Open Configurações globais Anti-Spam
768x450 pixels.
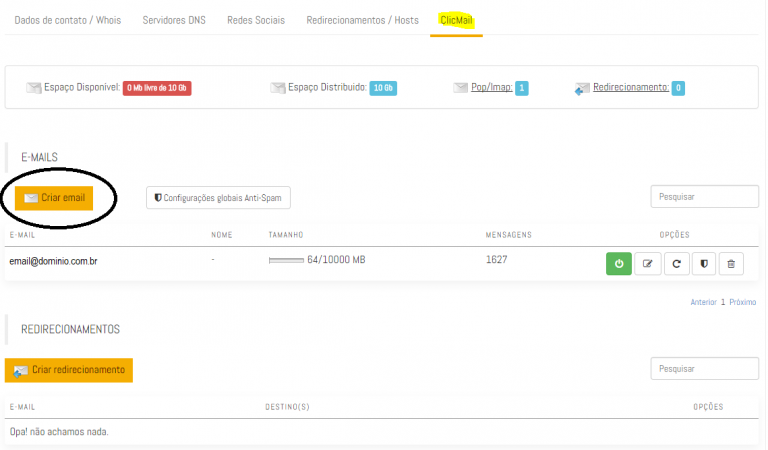click(x=218, y=198)
